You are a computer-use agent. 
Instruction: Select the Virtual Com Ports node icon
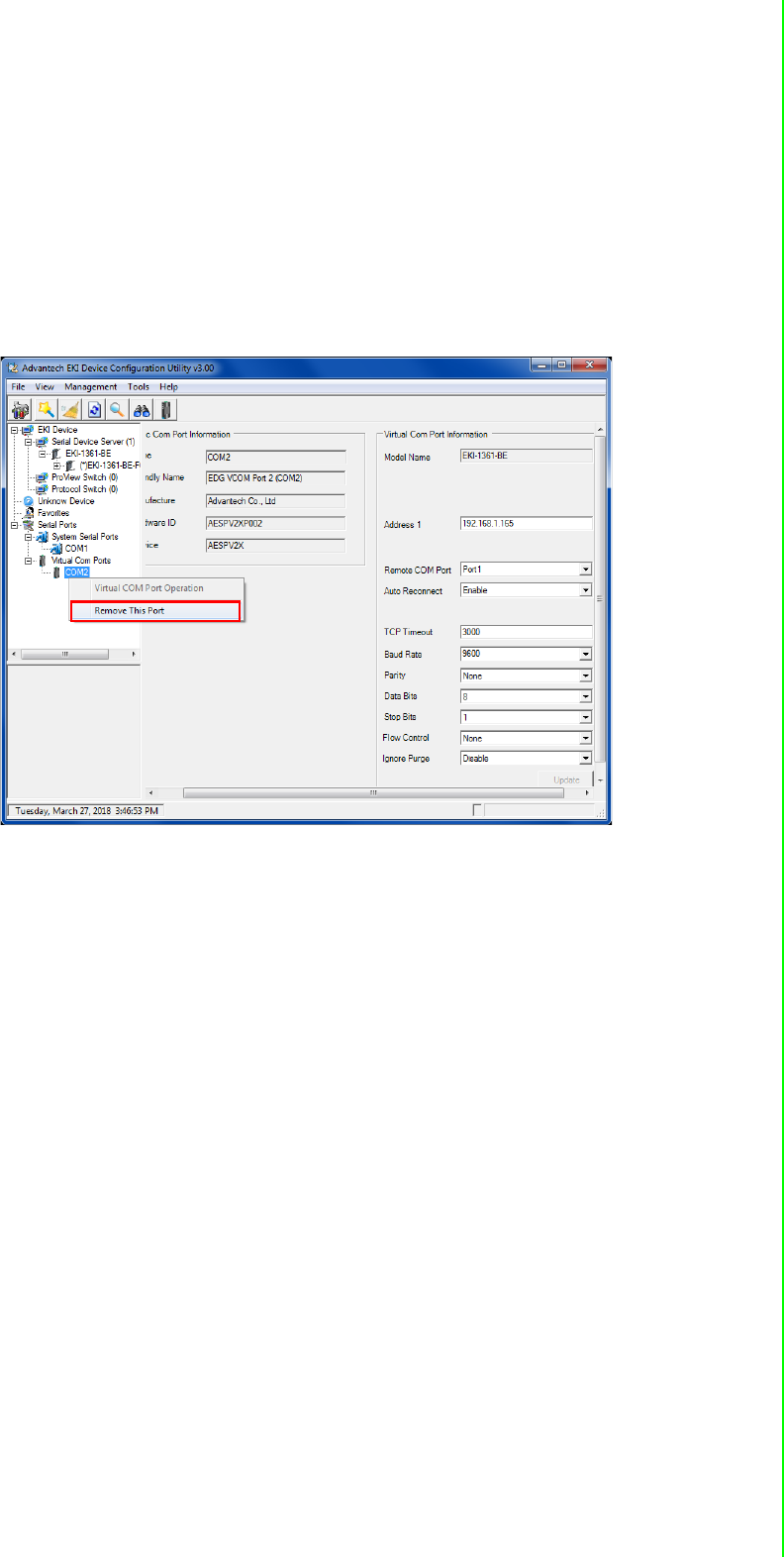click(43, 561)
